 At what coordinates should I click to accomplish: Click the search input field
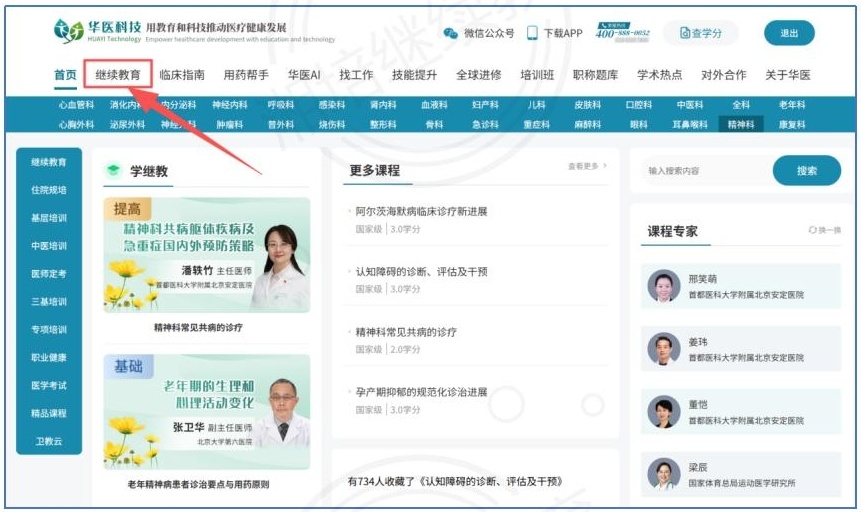[x=696, y=171]
